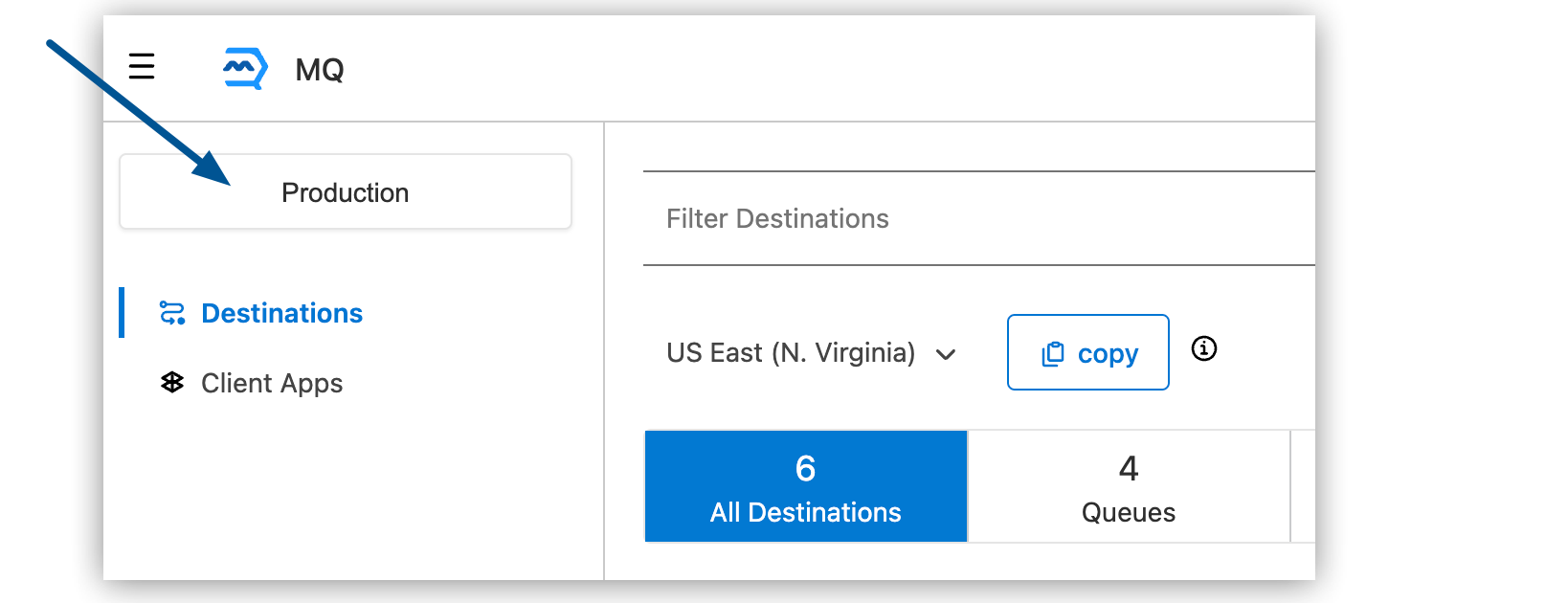Viewport: 1568px width, 603px height.
Task: Open the Production environment selector
Action: [x=345, y=191]
